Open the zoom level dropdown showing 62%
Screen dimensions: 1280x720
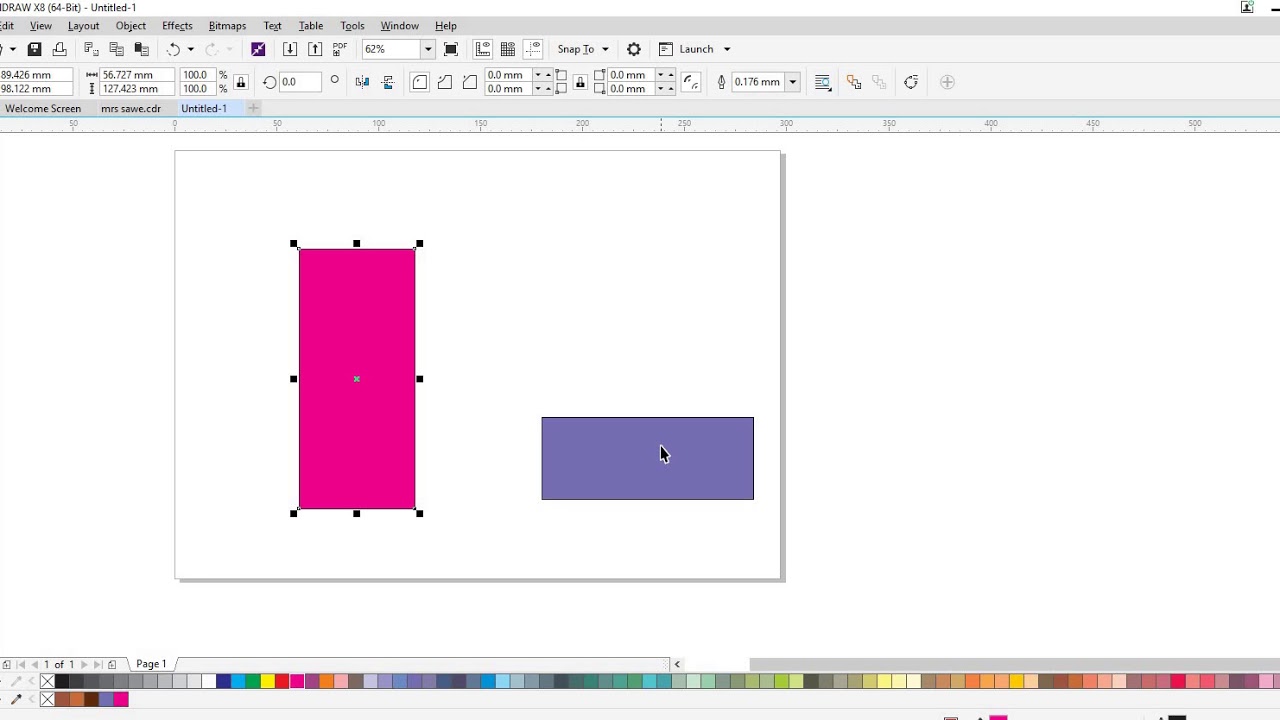tap(428, 49)
